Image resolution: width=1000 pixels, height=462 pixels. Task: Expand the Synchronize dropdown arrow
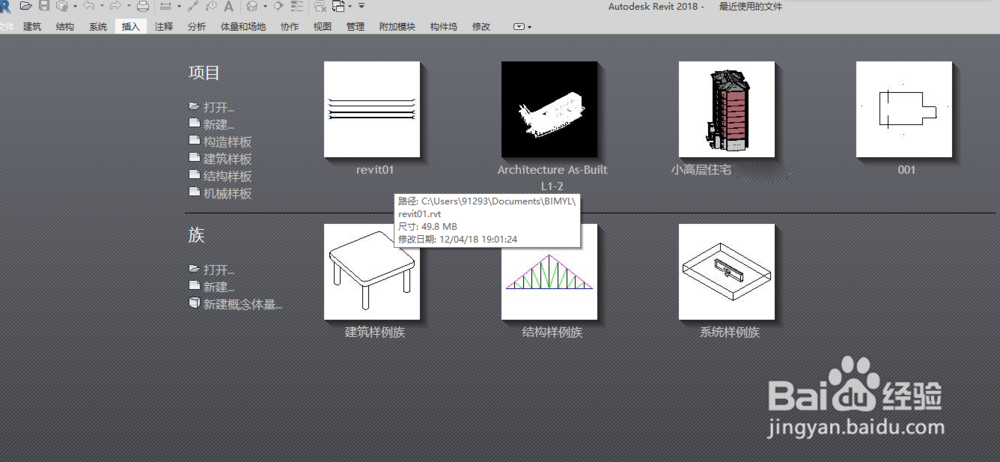(75, 6)
